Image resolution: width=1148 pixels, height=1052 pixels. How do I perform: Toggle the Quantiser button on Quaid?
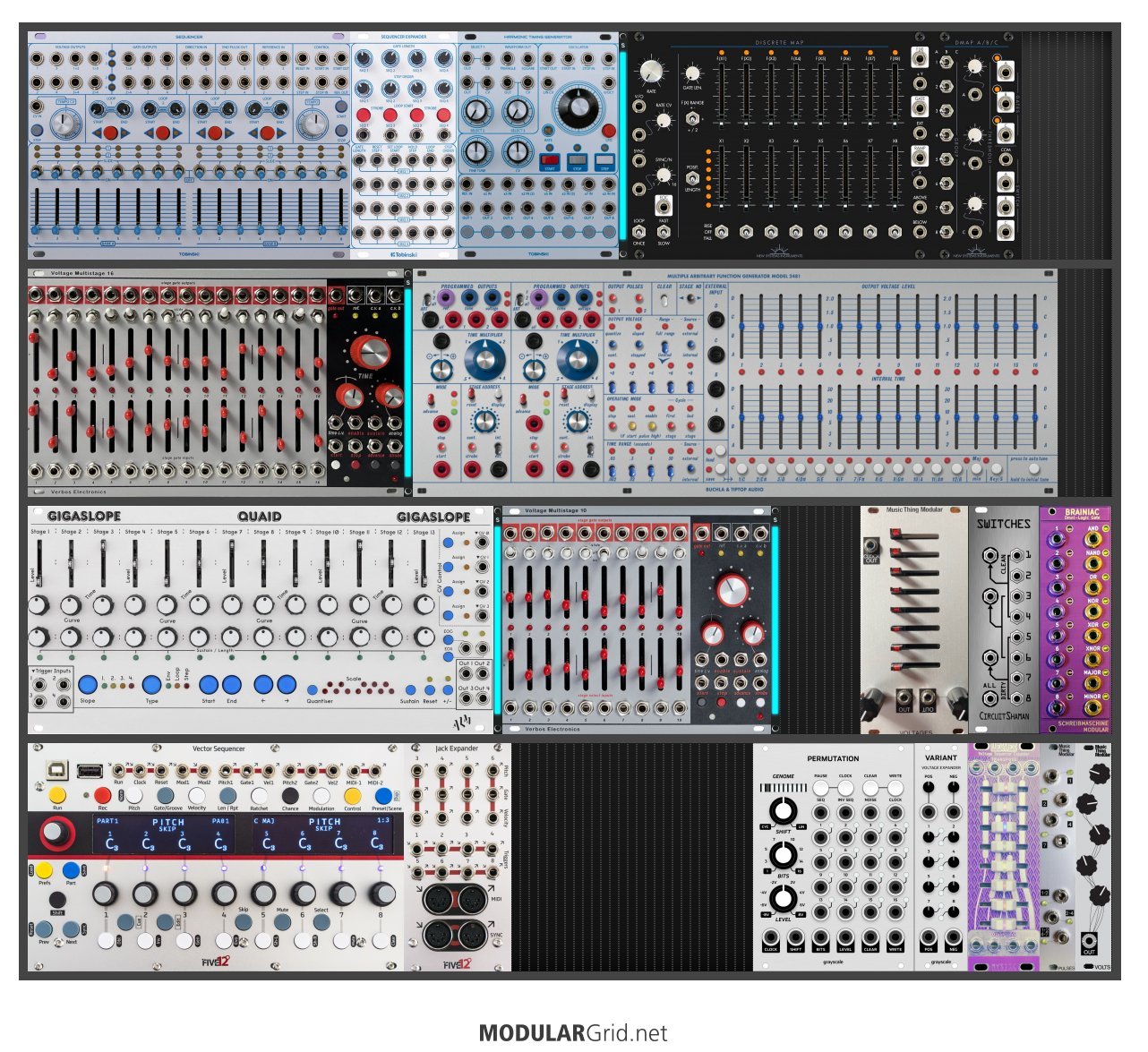click(313, 690)
